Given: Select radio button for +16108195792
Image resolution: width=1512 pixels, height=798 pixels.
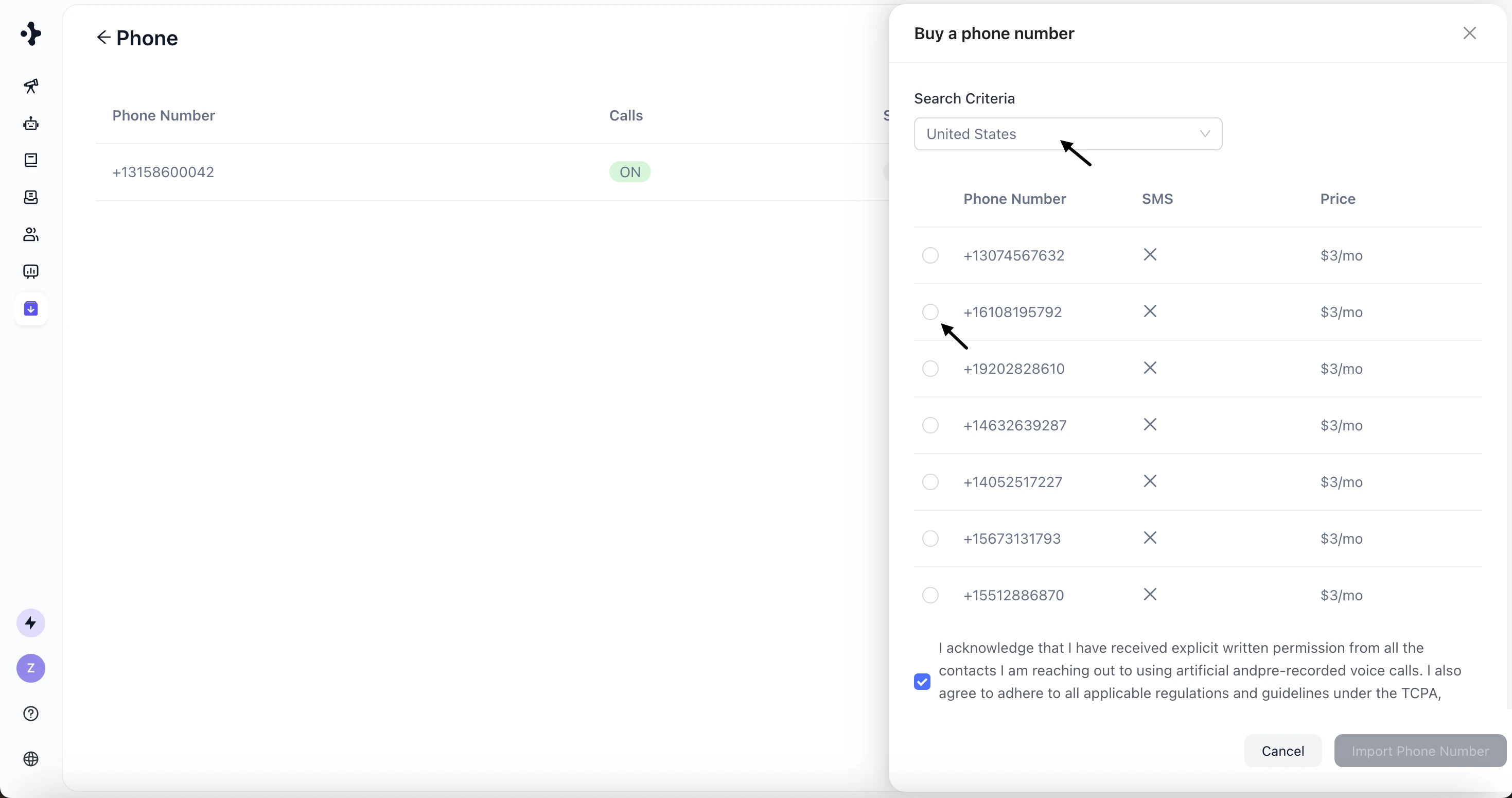Looking at the screenshot, I should [x=930, y=312].
